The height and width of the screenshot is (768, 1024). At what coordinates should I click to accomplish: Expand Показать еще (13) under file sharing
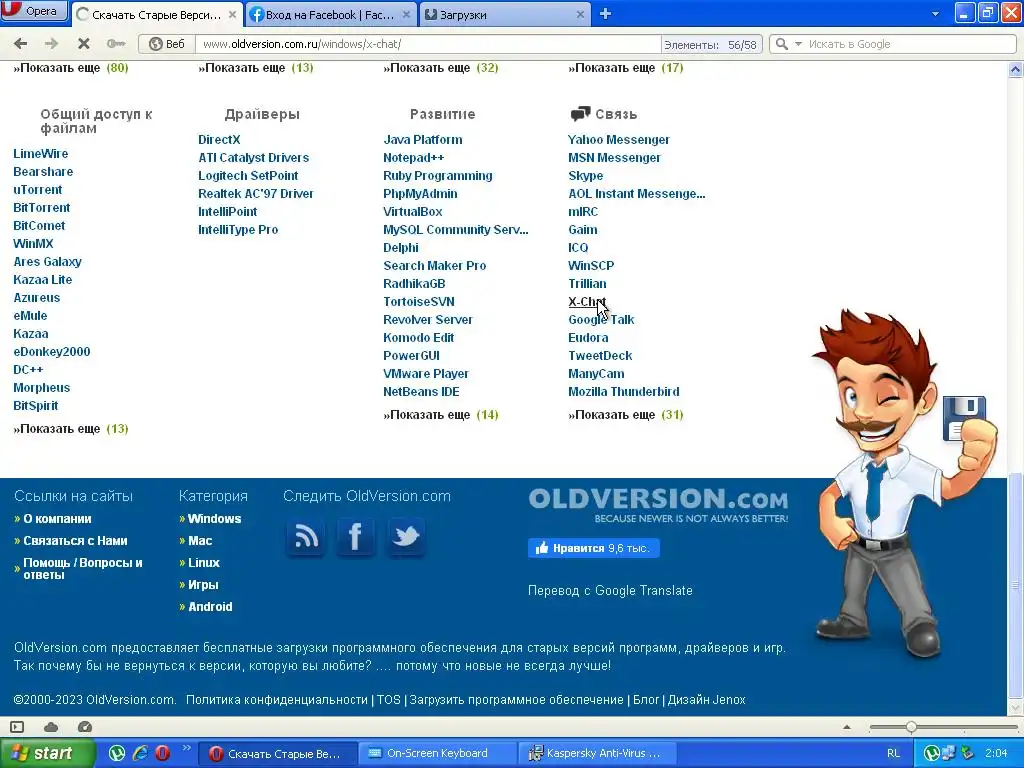pos(71,429)
